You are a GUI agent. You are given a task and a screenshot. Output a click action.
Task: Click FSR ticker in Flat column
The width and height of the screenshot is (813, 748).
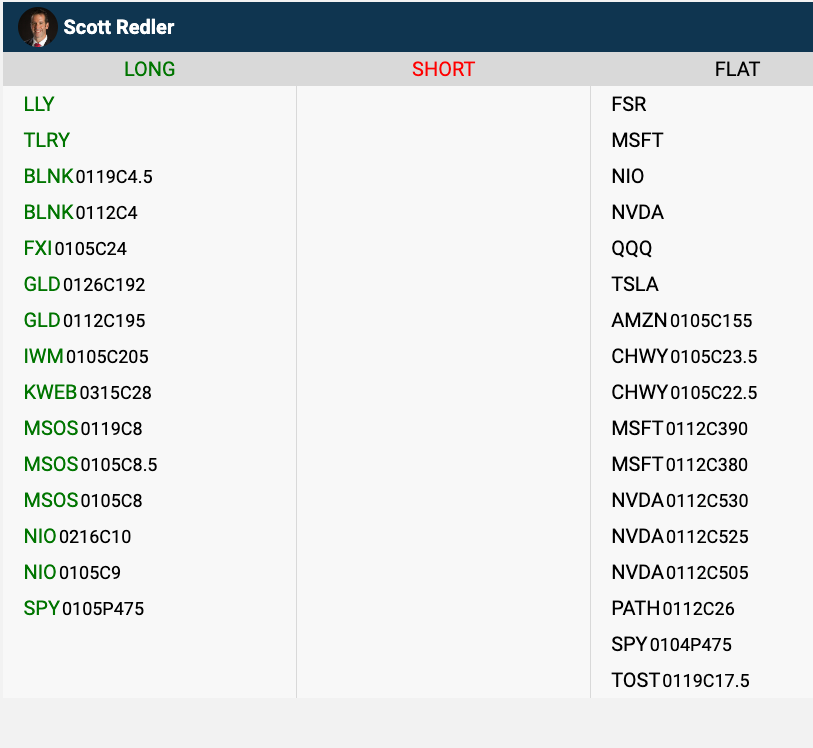pyautogui.click(x=629, y=104)
